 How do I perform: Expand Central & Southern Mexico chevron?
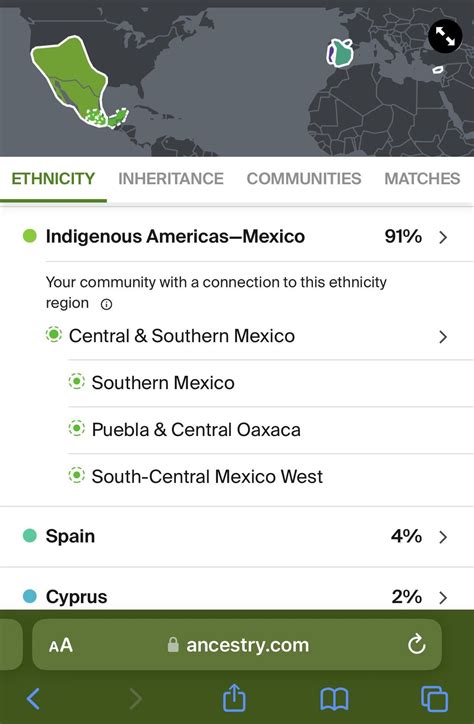[x=443, y=337]
